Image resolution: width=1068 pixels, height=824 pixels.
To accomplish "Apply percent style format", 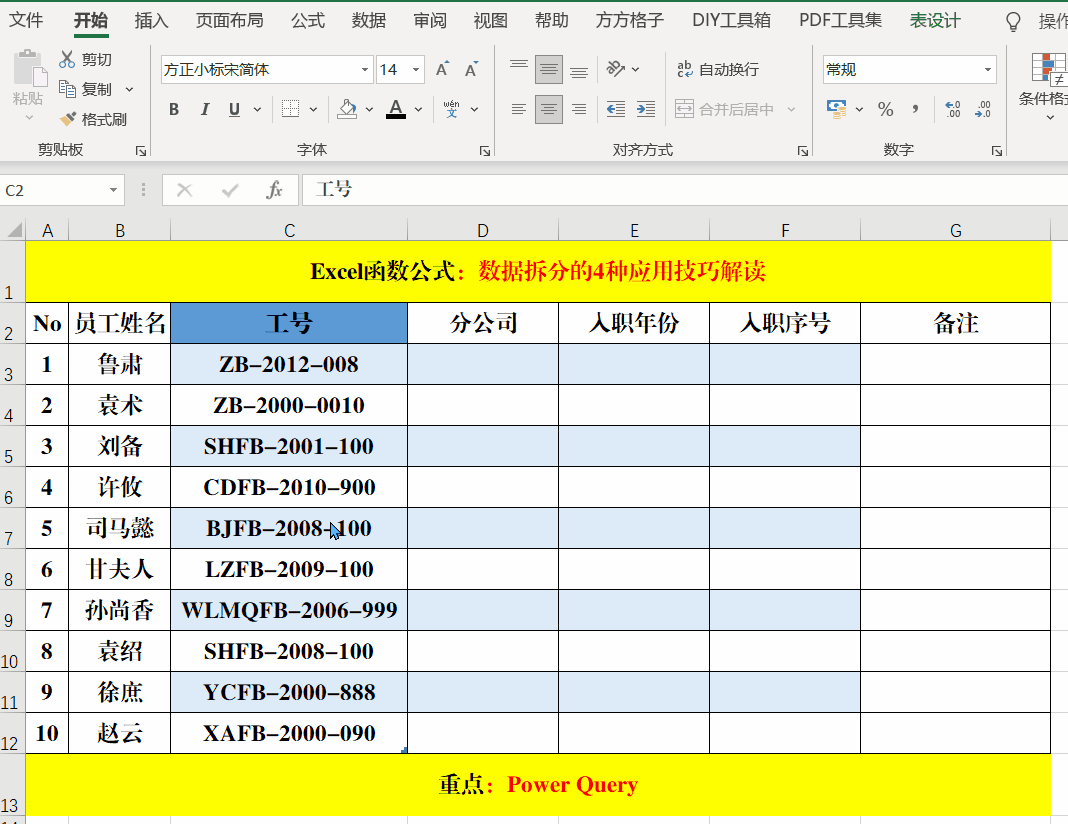I will tap(885, 109).
